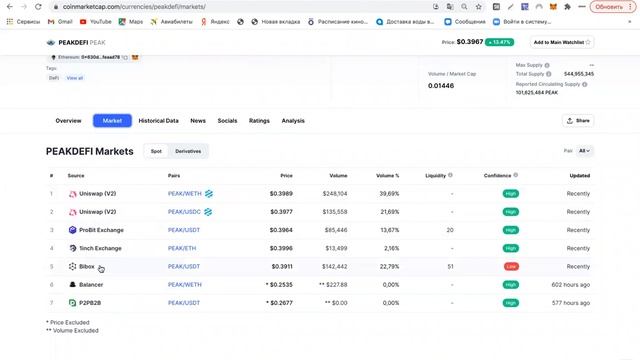Screen dimensions: 640x360
Task: Click the PEAKDEFI logo icon in header
Action: pos(51,42)
